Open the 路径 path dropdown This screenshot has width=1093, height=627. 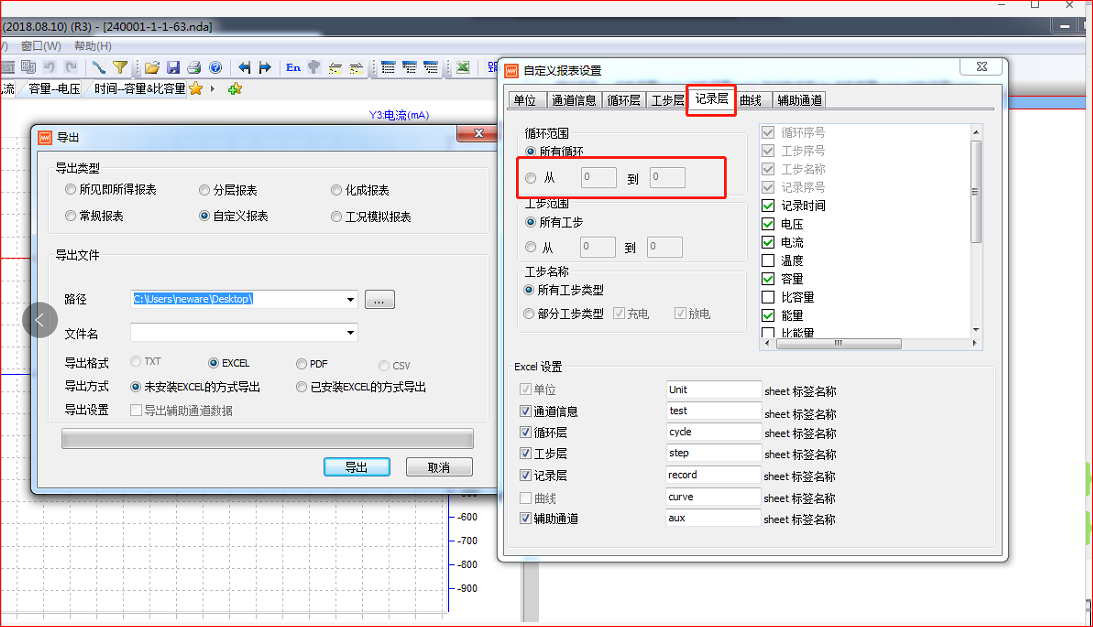coord(350,299)
